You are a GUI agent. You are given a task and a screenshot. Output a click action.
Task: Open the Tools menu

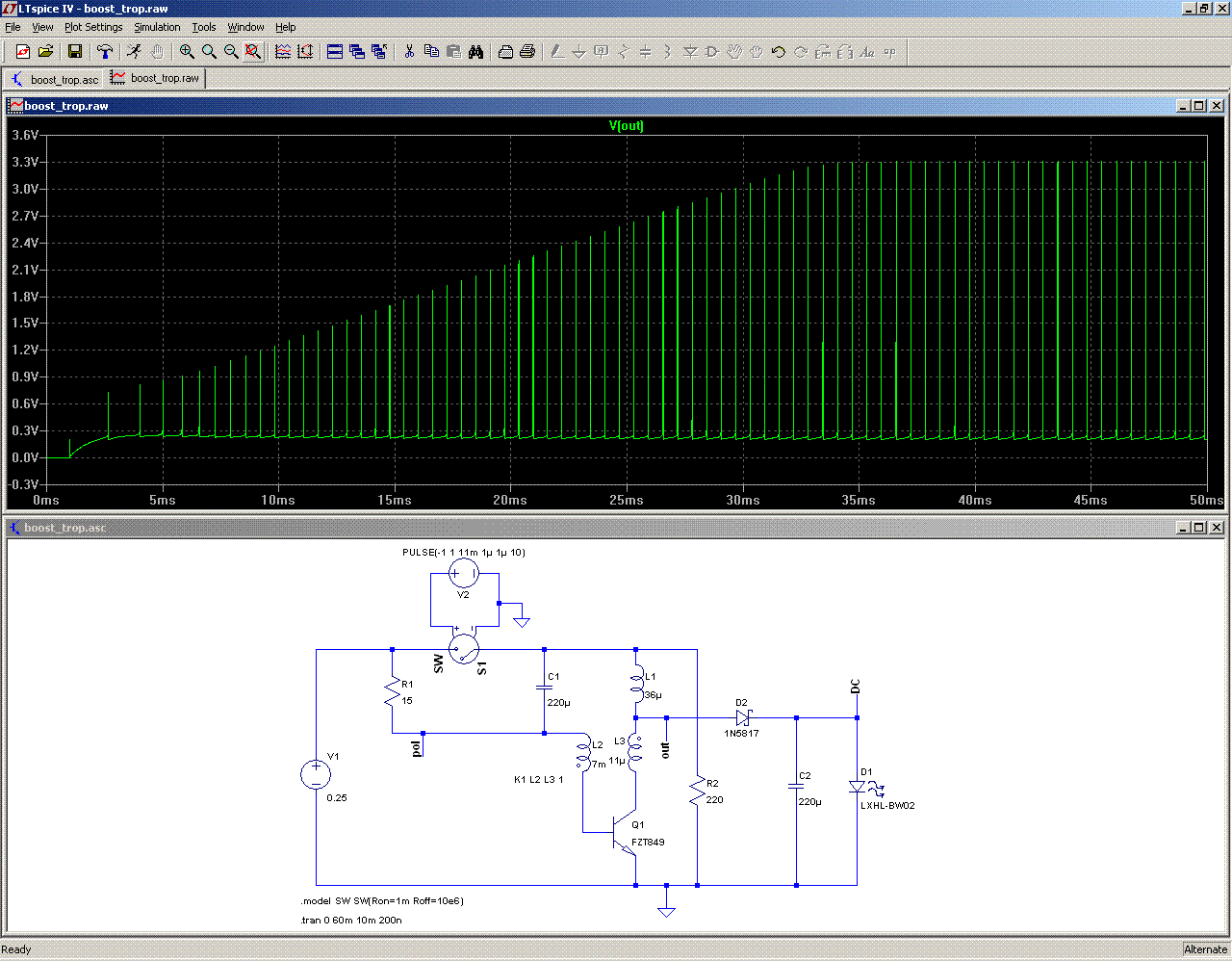coord(204,27)
